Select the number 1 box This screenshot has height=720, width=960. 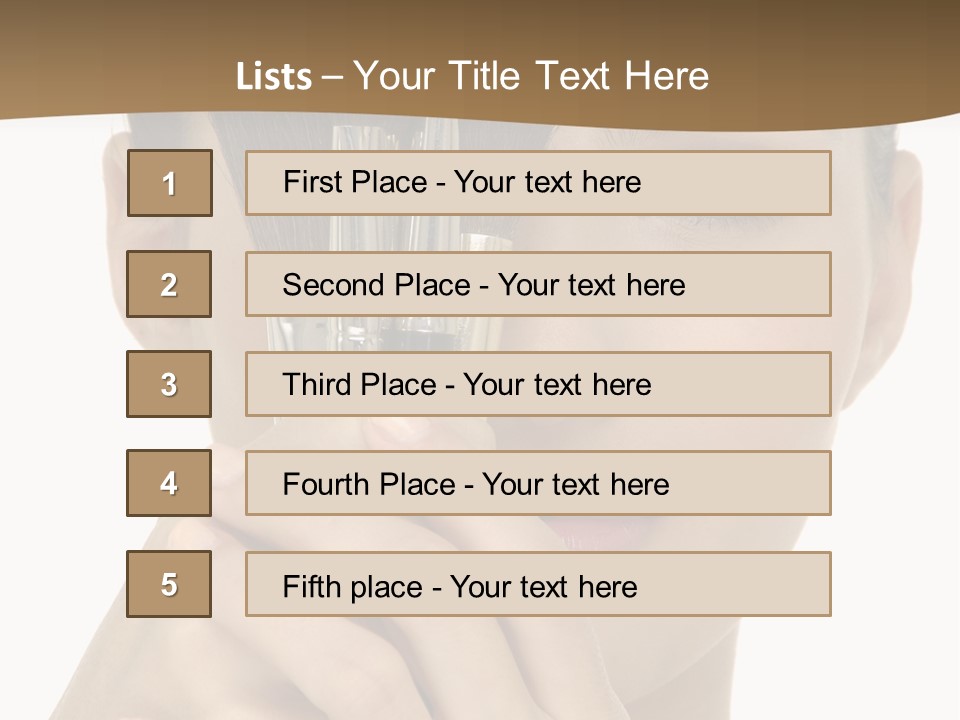pyautogui.click(x=169, y=183)
